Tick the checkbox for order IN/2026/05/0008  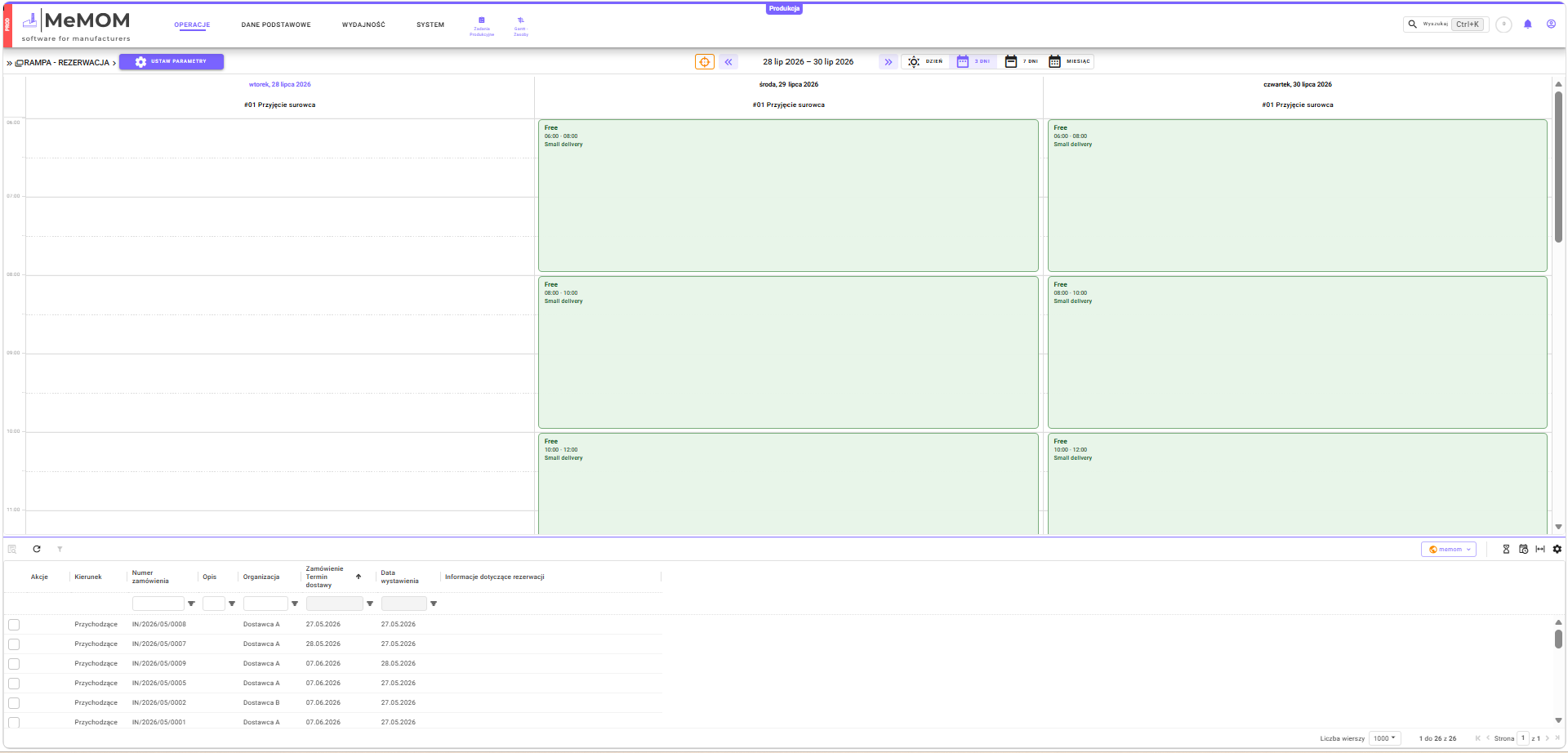(x=14, y=625)
